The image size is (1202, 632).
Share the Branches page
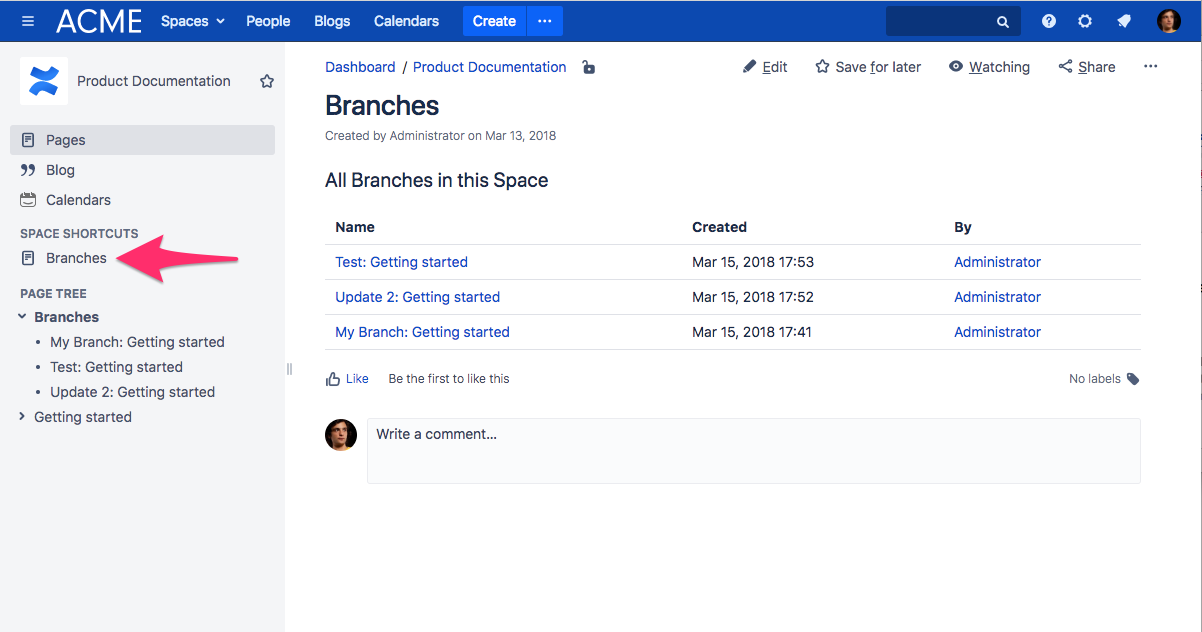[1087, 67]
